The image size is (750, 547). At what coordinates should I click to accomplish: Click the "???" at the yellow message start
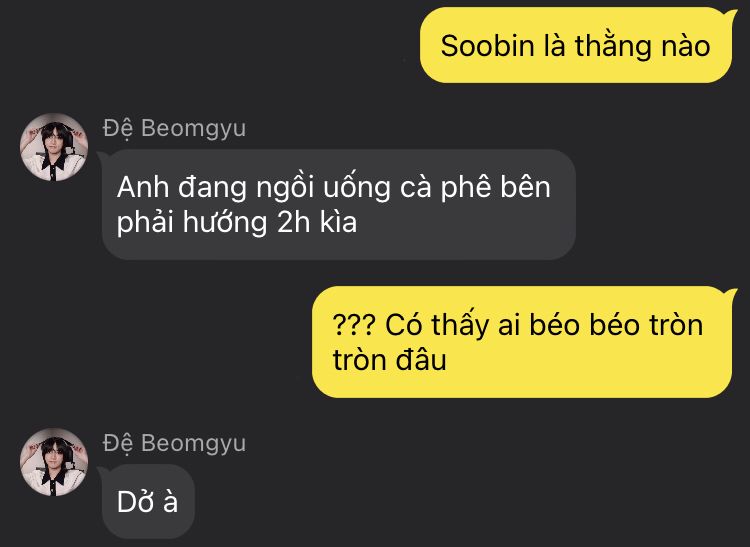click(354, 325)
